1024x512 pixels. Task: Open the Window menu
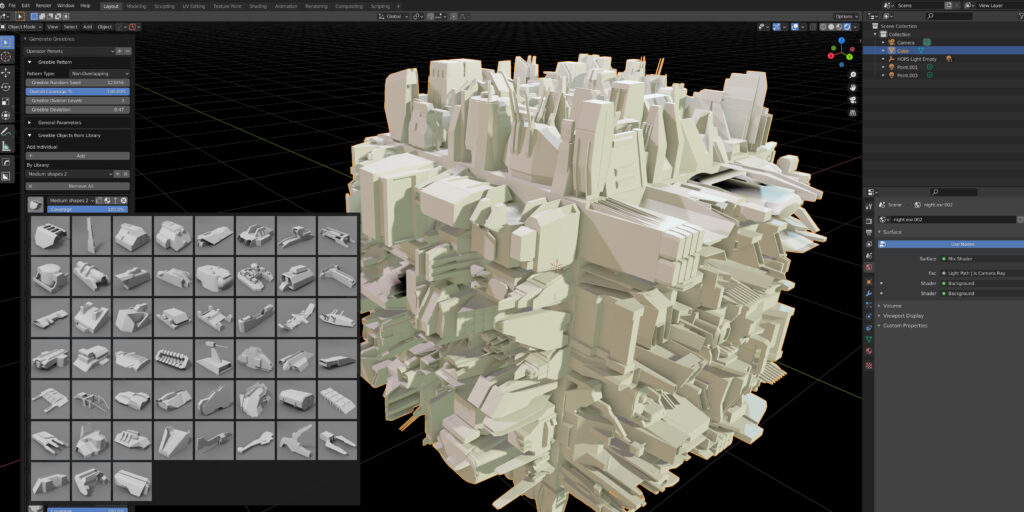point(65,5)
